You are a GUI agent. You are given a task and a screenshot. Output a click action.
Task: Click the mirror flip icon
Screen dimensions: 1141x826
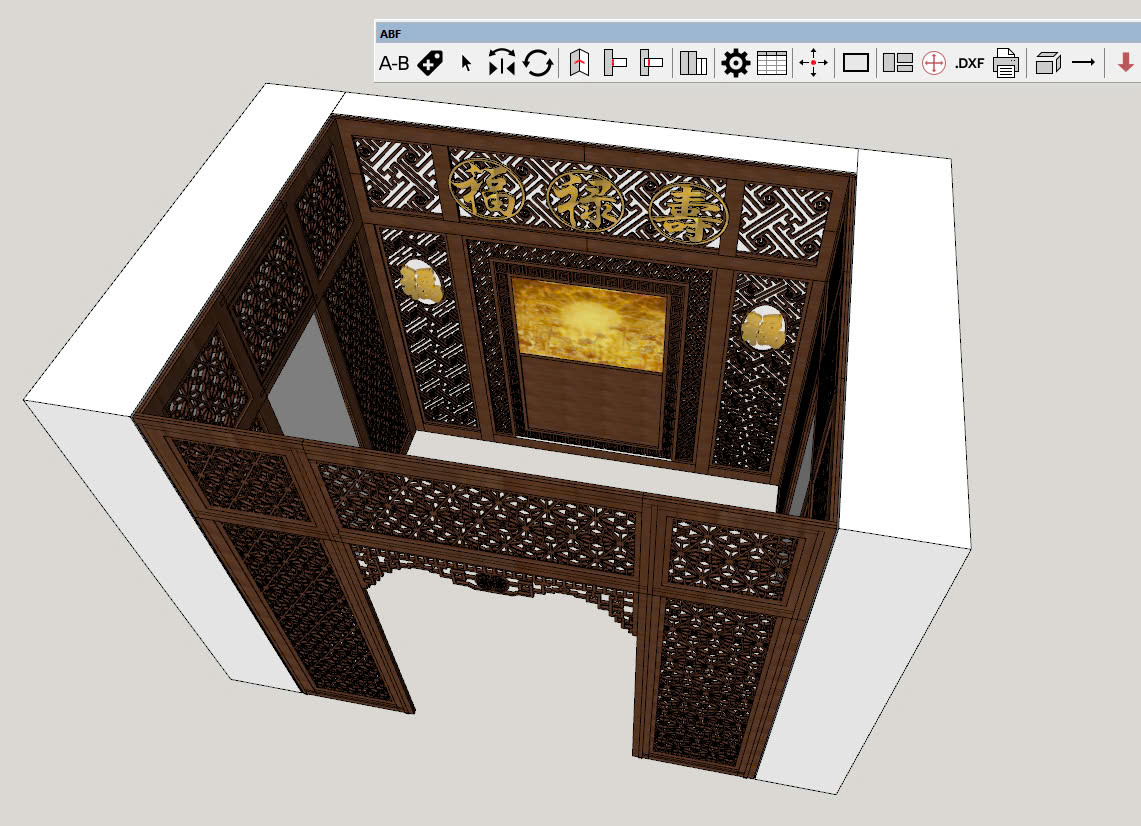point(501,64)
